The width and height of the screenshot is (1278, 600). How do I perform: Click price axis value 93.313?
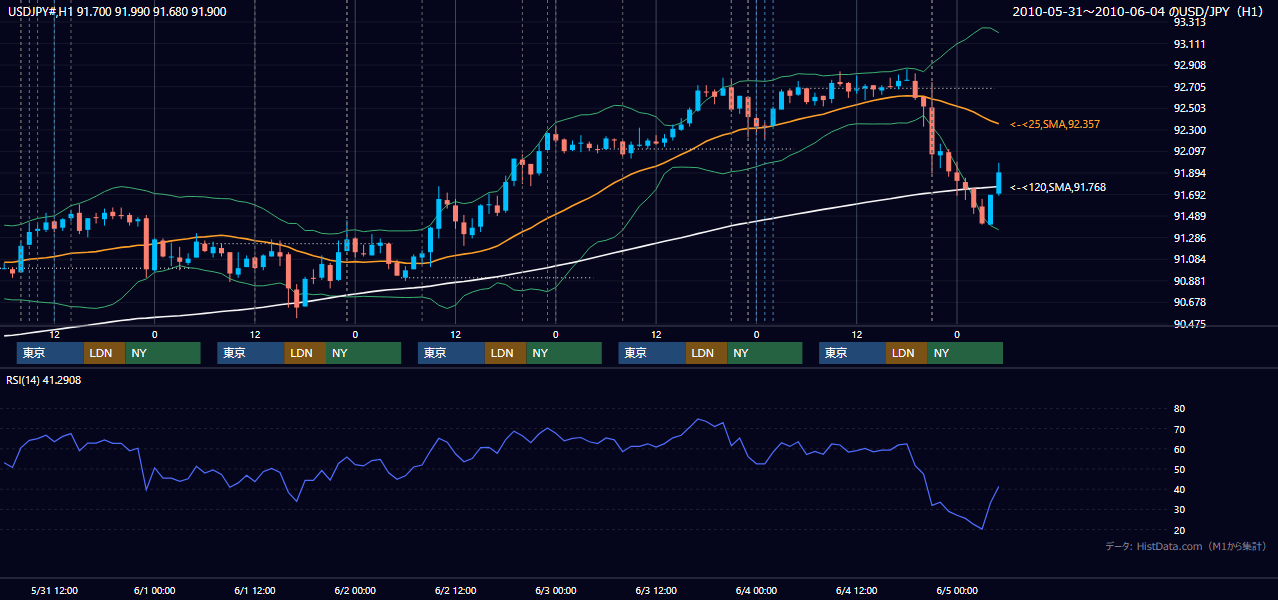point(1189,22)
